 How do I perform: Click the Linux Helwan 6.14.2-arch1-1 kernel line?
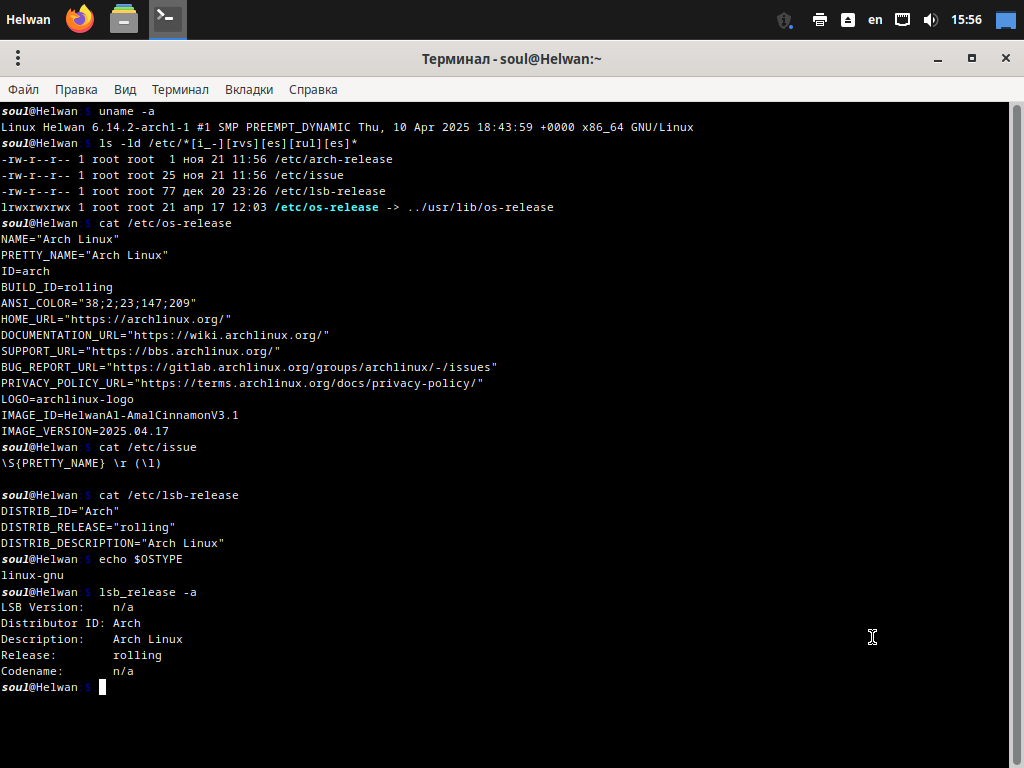pyautogui.click(x=347, y=127)
